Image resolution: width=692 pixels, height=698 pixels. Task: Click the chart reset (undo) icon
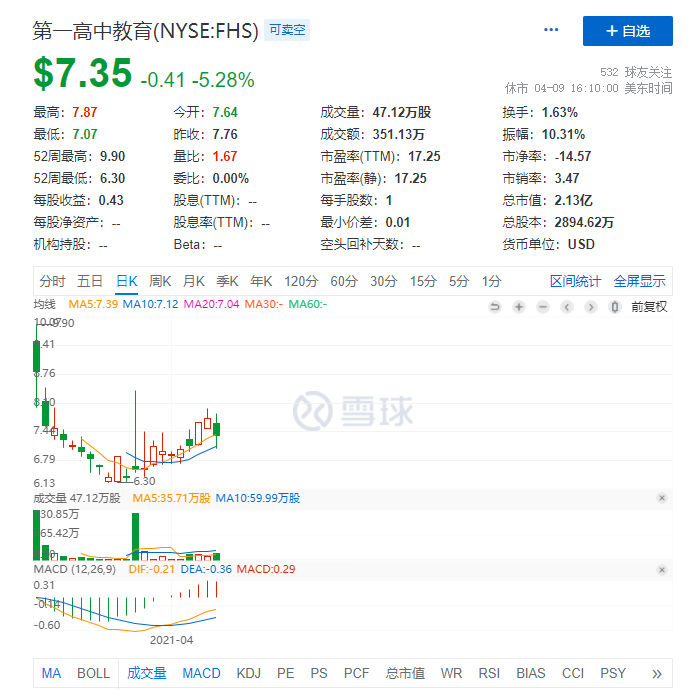[494, 307]
